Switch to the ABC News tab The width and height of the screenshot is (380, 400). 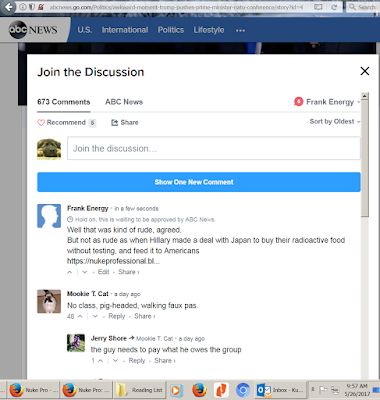[x=124, y=102]
